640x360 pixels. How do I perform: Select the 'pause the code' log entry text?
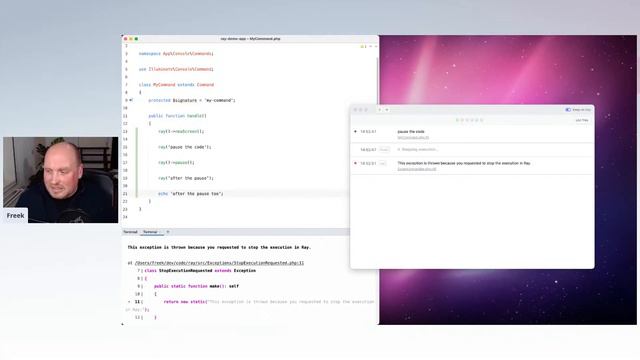(x=411, y=132)
